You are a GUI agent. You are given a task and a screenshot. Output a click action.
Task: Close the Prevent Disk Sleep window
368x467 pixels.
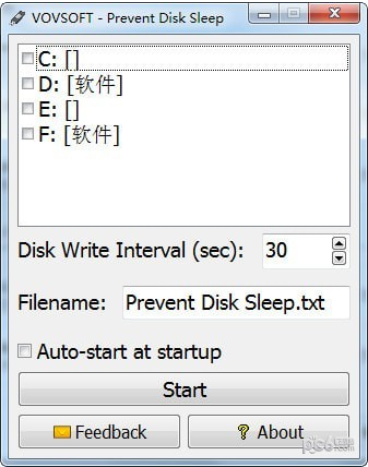click(x=334, y=14)
